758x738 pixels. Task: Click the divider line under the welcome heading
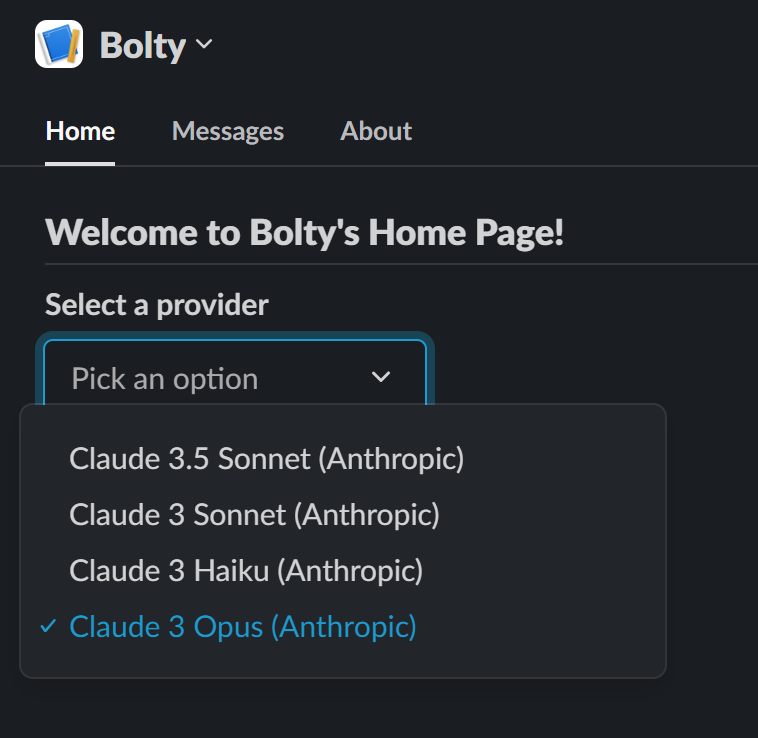pyautogui.click(x=400, y=264)
